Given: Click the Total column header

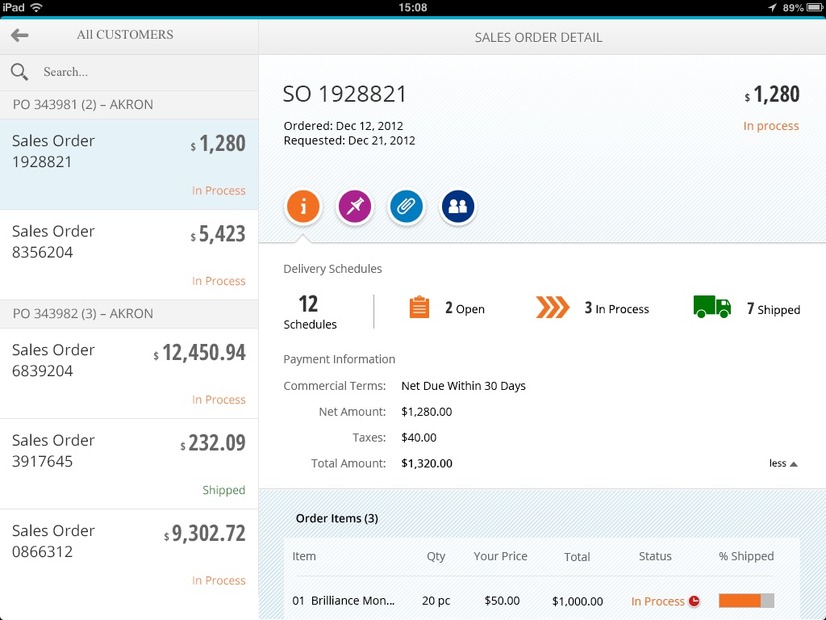Looking at the screenshot, I should coord(577,557).
